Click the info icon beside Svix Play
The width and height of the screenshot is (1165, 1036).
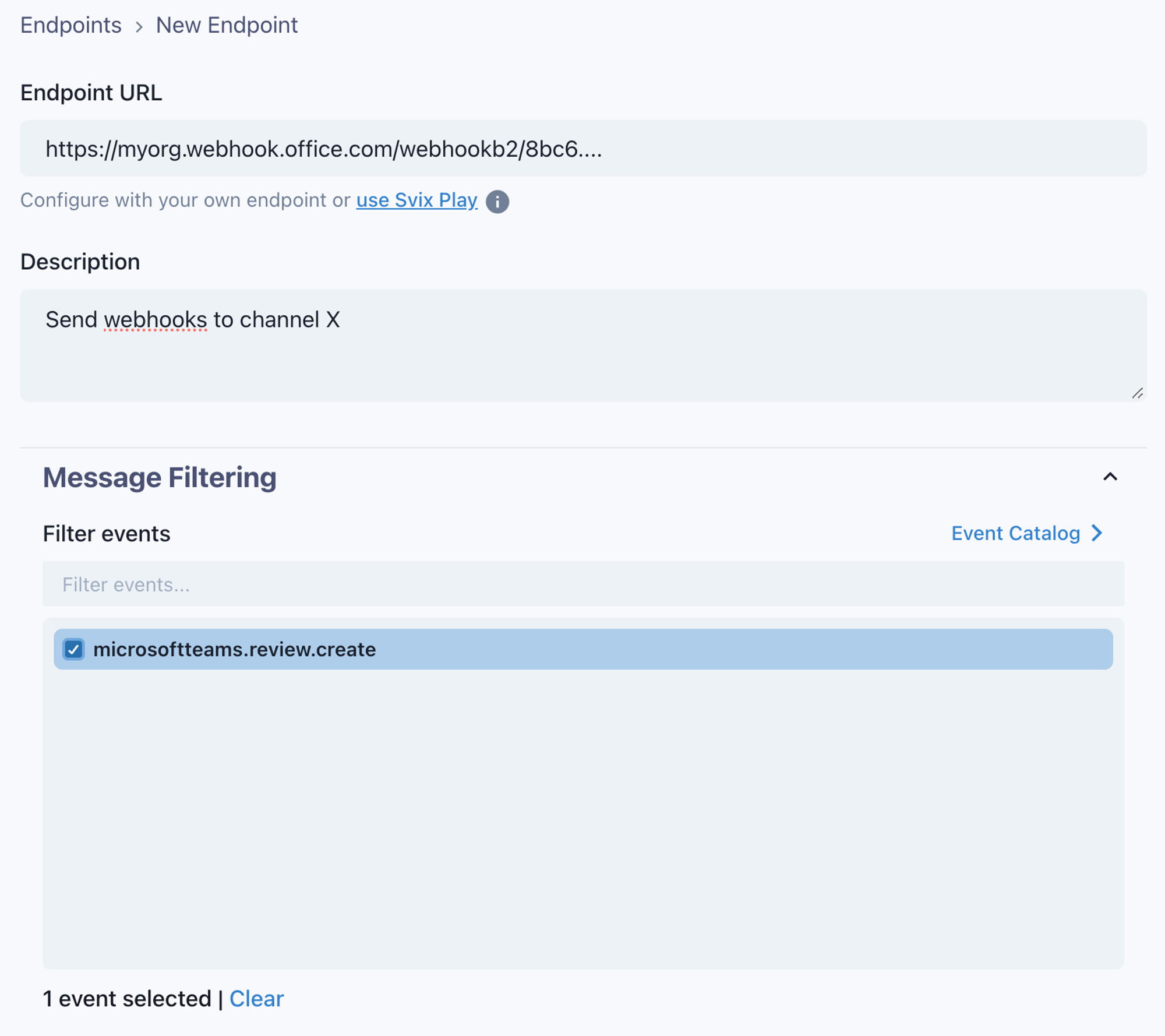click(x=497, y=202)
